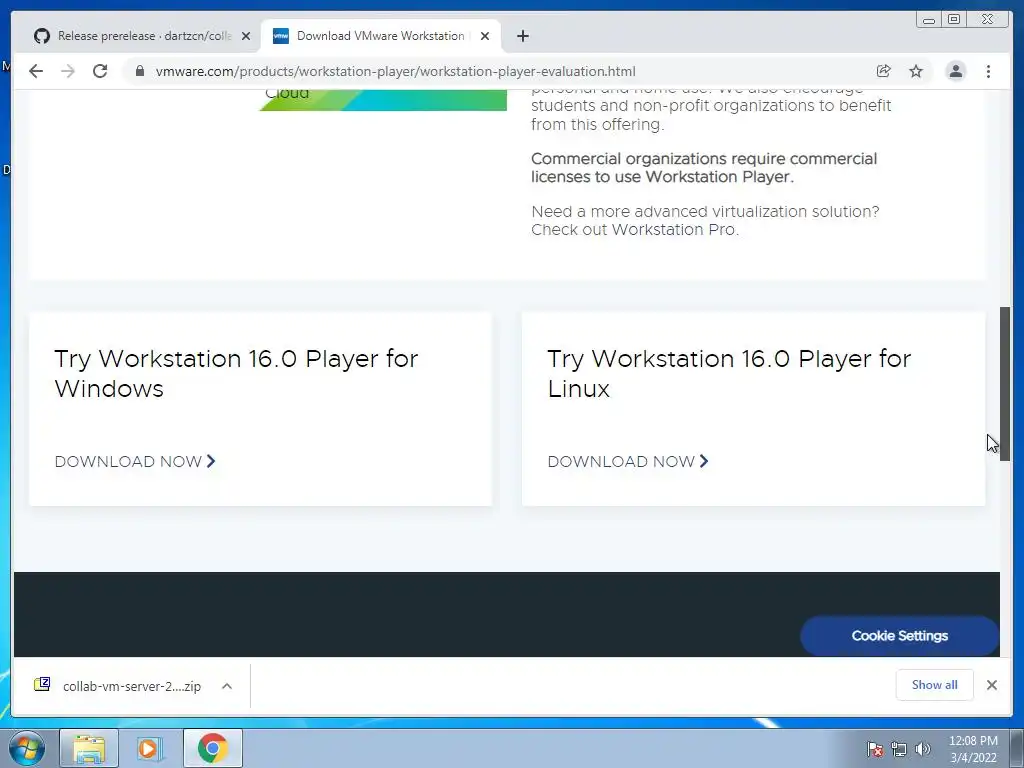Click DOWNLOAD NOW for Linux player
Image resolution: width=1024 pixels, height=768 pixels.
(628, 462)
